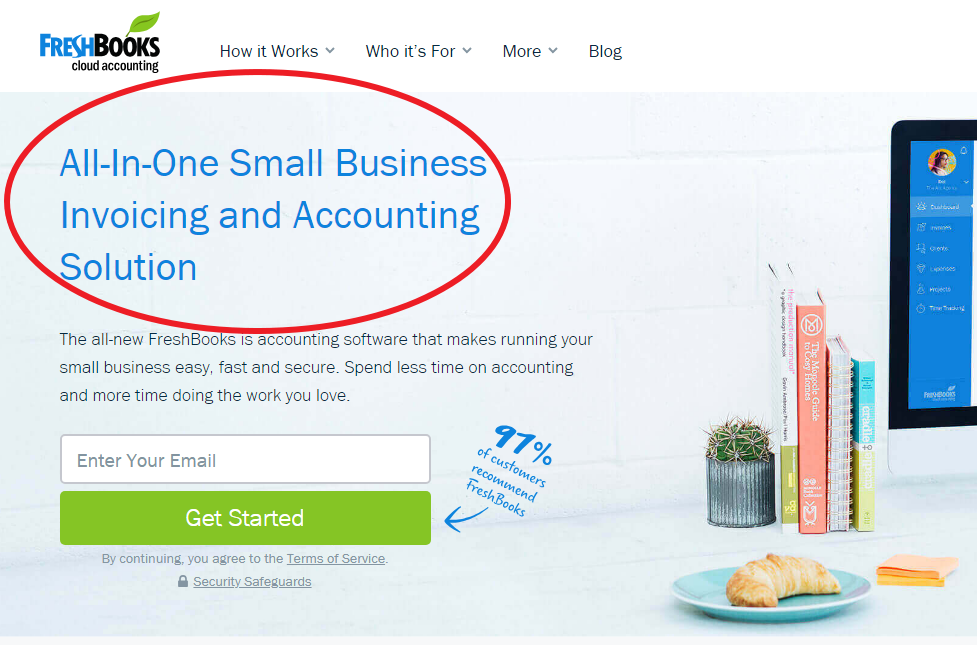Click the notification bell on the monitor screen

[963, 151]
